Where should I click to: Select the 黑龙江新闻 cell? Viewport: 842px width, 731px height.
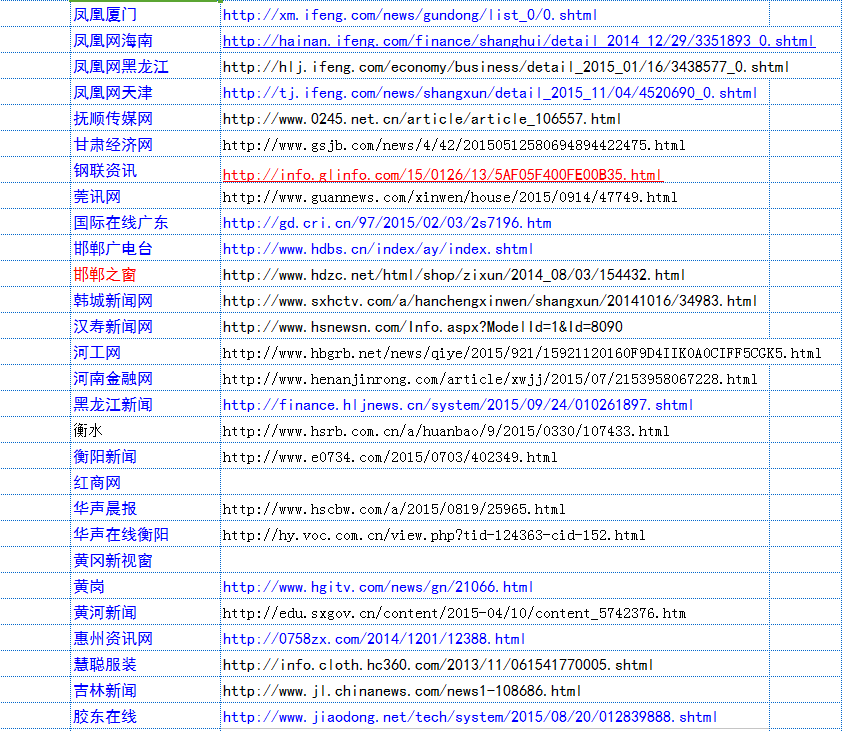[x=146, y=404]
